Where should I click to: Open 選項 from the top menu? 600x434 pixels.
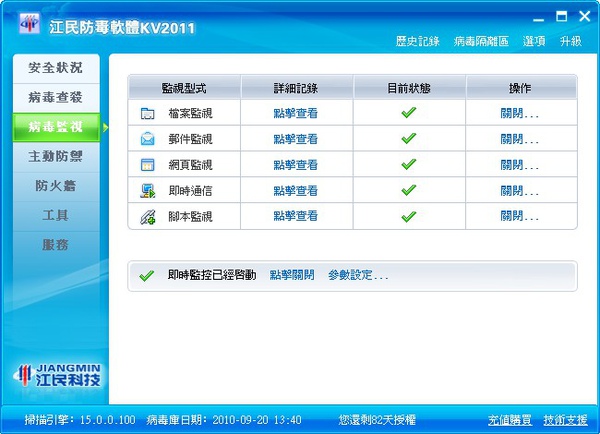534,41
